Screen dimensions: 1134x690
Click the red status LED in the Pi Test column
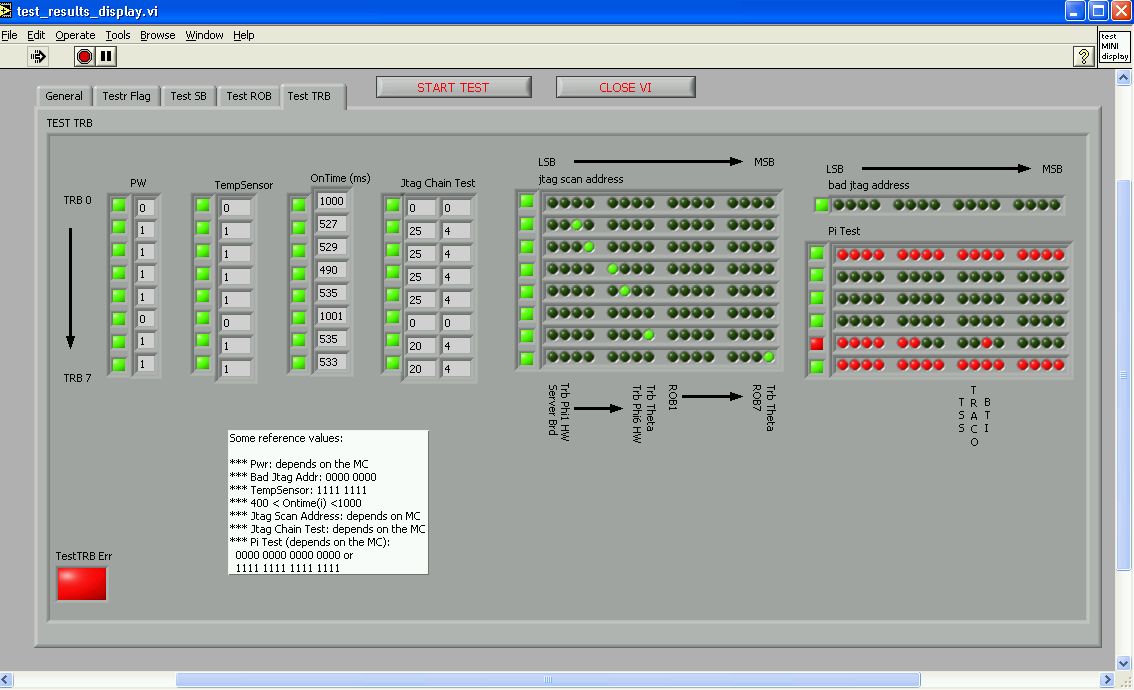click(817, 344)
